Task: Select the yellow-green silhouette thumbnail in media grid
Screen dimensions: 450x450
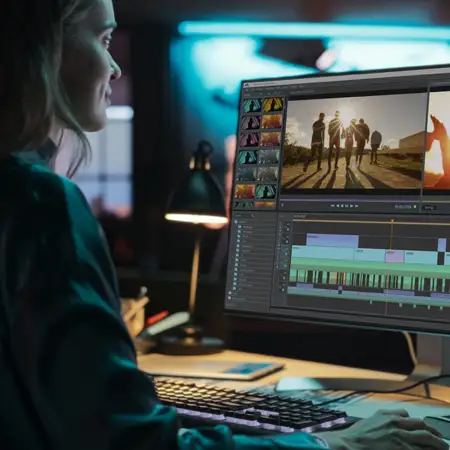Action: 273,105
